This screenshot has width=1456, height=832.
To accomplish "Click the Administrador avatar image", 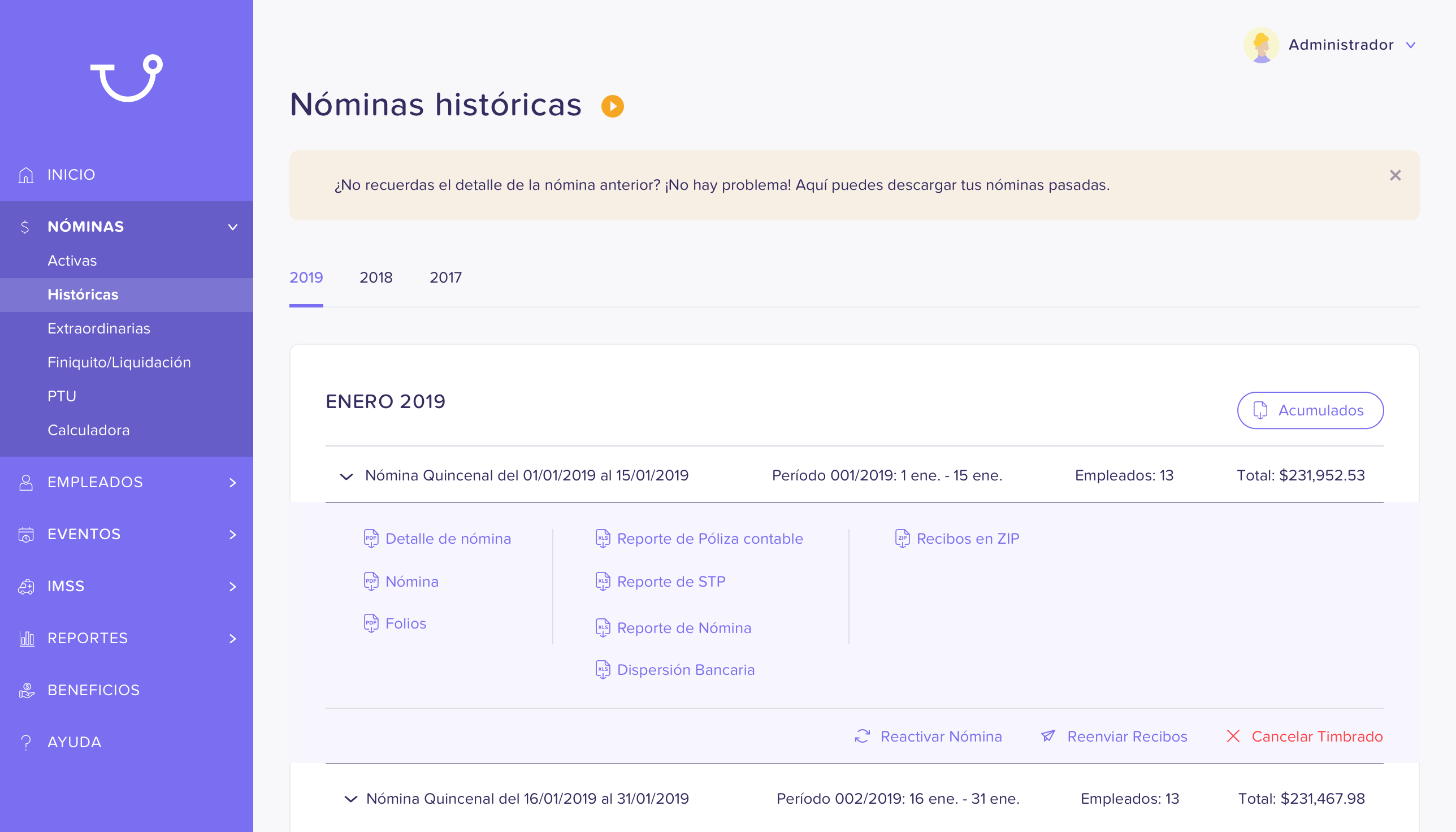I will [1260, 45].
